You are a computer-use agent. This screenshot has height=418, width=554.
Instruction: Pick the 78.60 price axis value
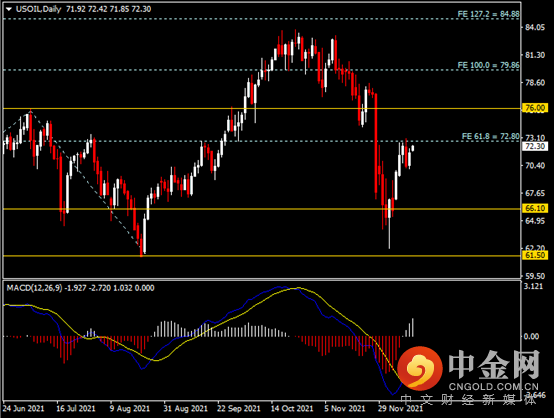[x=535, y=83]
